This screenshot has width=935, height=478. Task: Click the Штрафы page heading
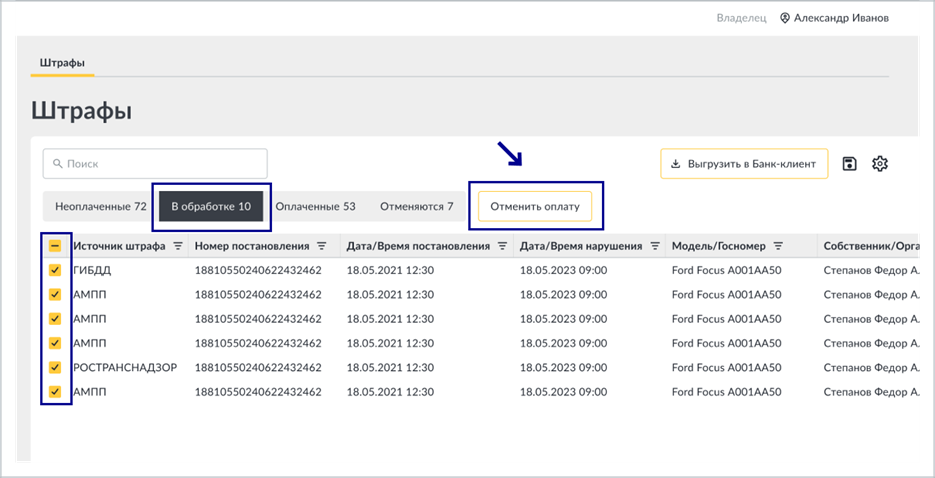pos(82,111)
